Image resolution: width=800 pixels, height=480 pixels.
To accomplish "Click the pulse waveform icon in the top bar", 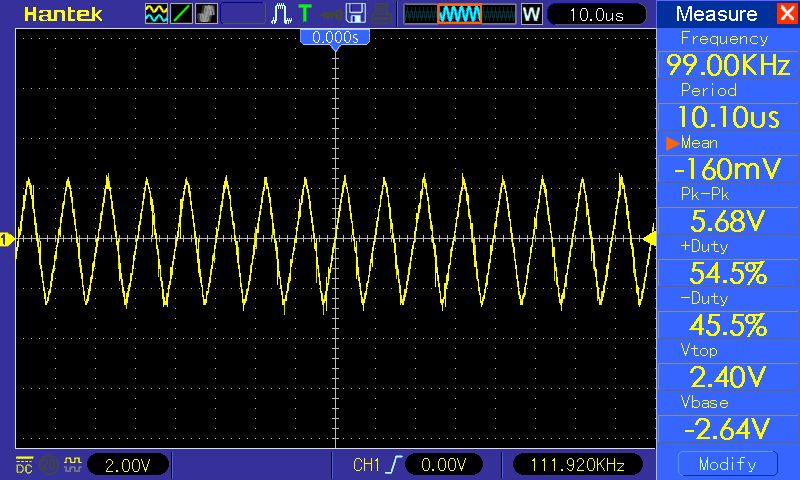I will [x=281, y=14].
